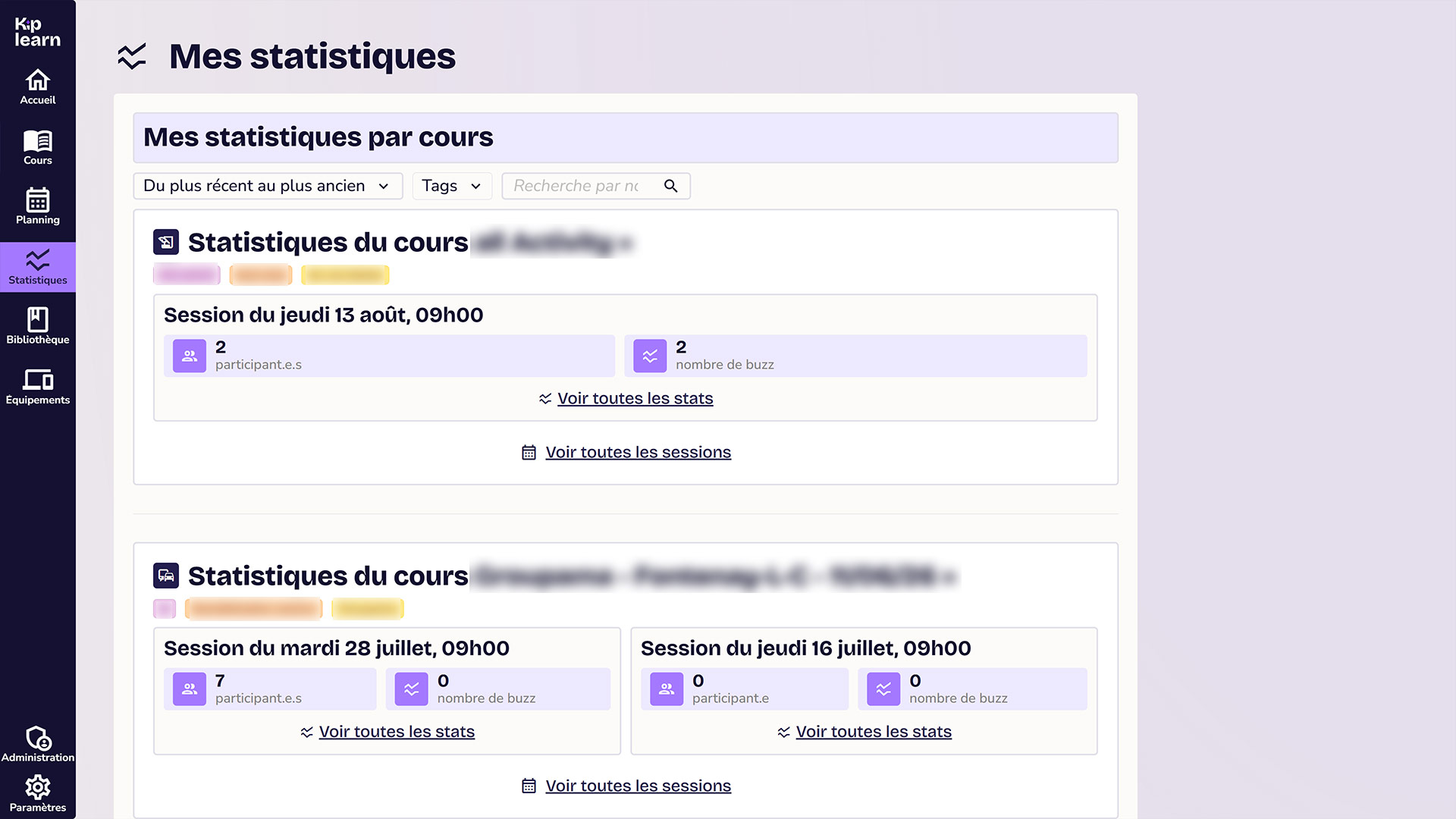Click the second course's orange tag
The height and width of the screenshot is (819, 1456).
click(x=253, y=608)
